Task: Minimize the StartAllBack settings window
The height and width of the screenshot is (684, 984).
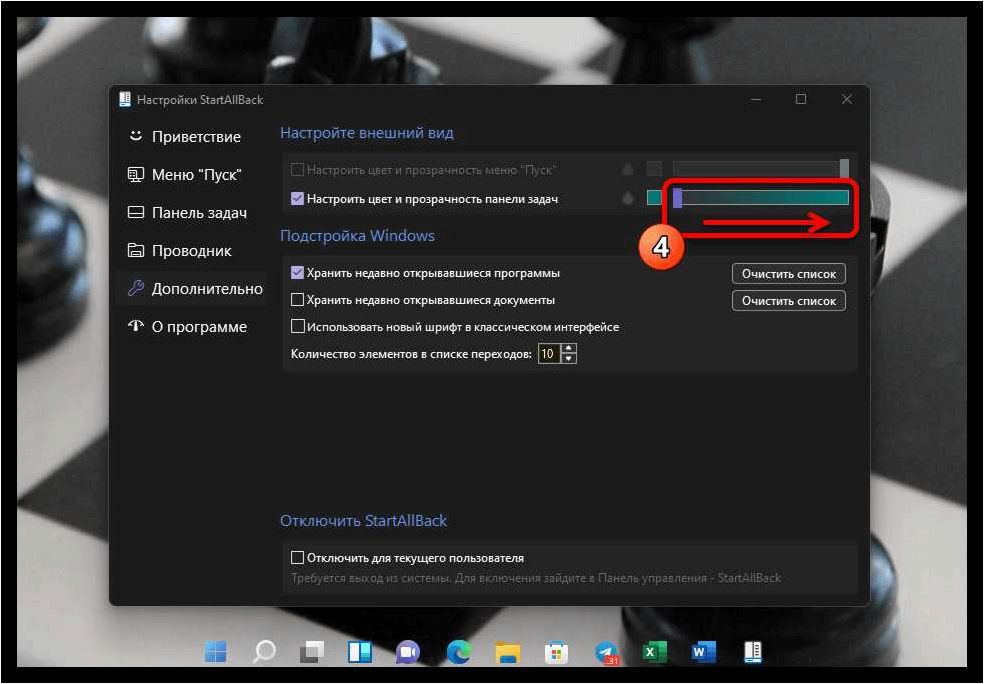Action: [756, 99]
